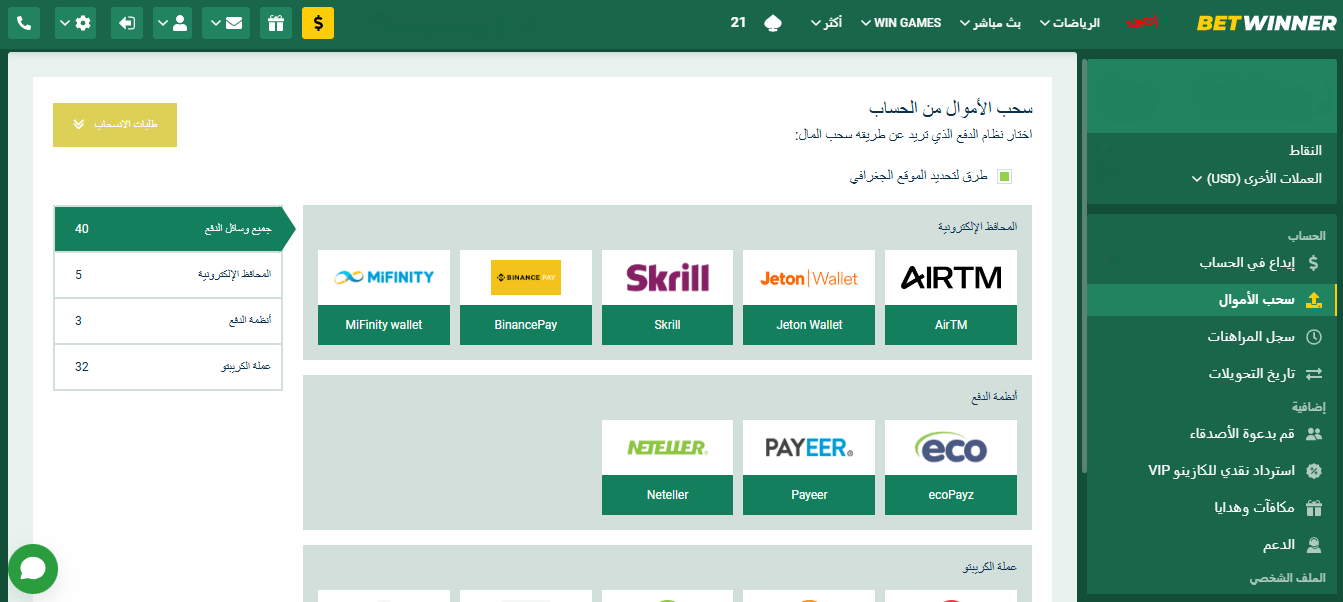Open the envelope messages menu
Screen dimensions: 1343x602
226,22
